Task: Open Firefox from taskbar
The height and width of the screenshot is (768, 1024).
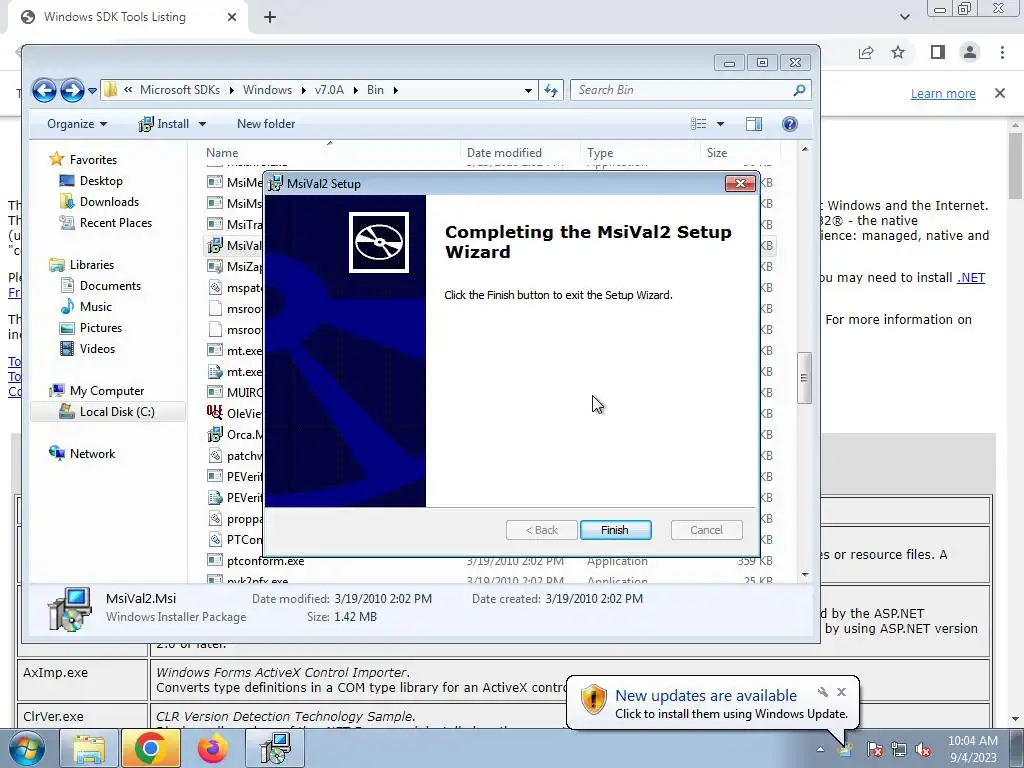Action: click(x=212, y=748)
